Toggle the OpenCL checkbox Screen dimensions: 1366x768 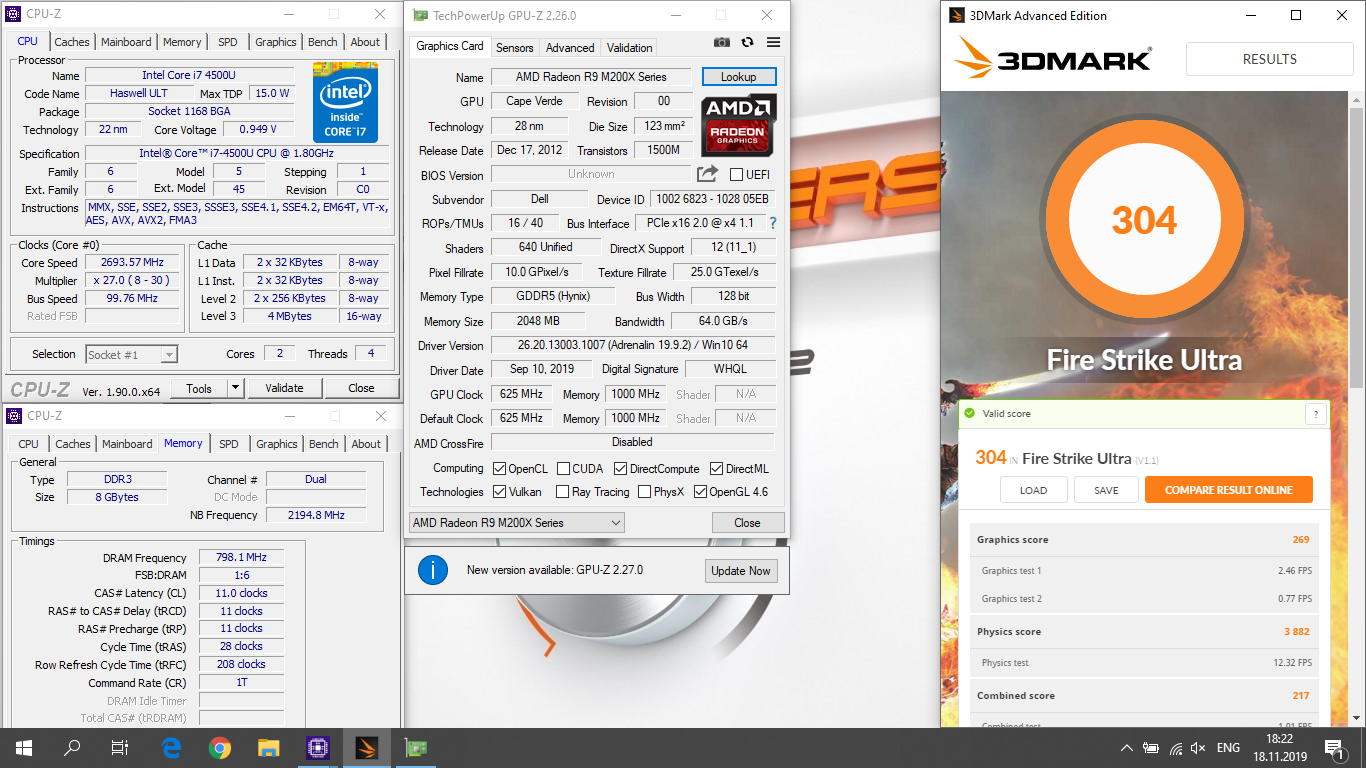[500, 468]
